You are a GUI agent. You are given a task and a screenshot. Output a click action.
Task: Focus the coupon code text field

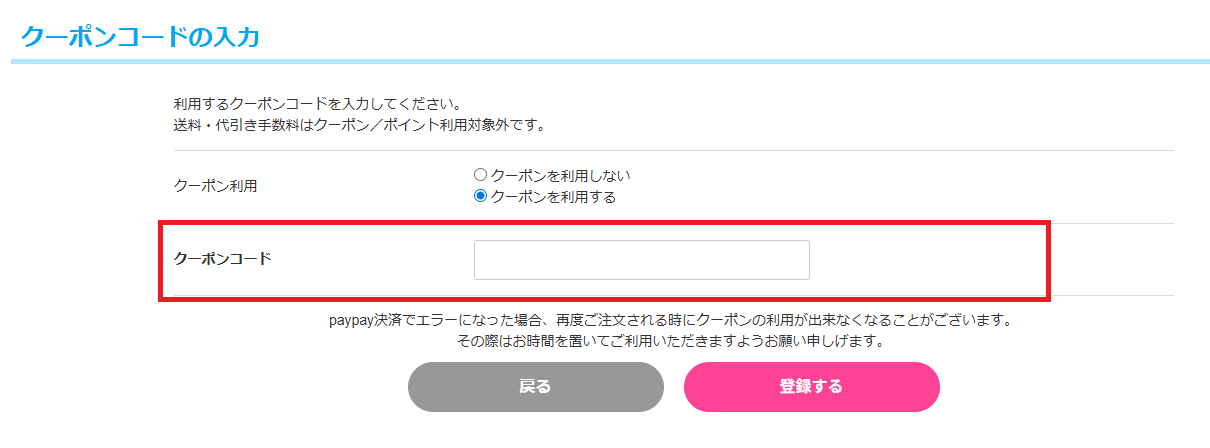pos(641,260)
